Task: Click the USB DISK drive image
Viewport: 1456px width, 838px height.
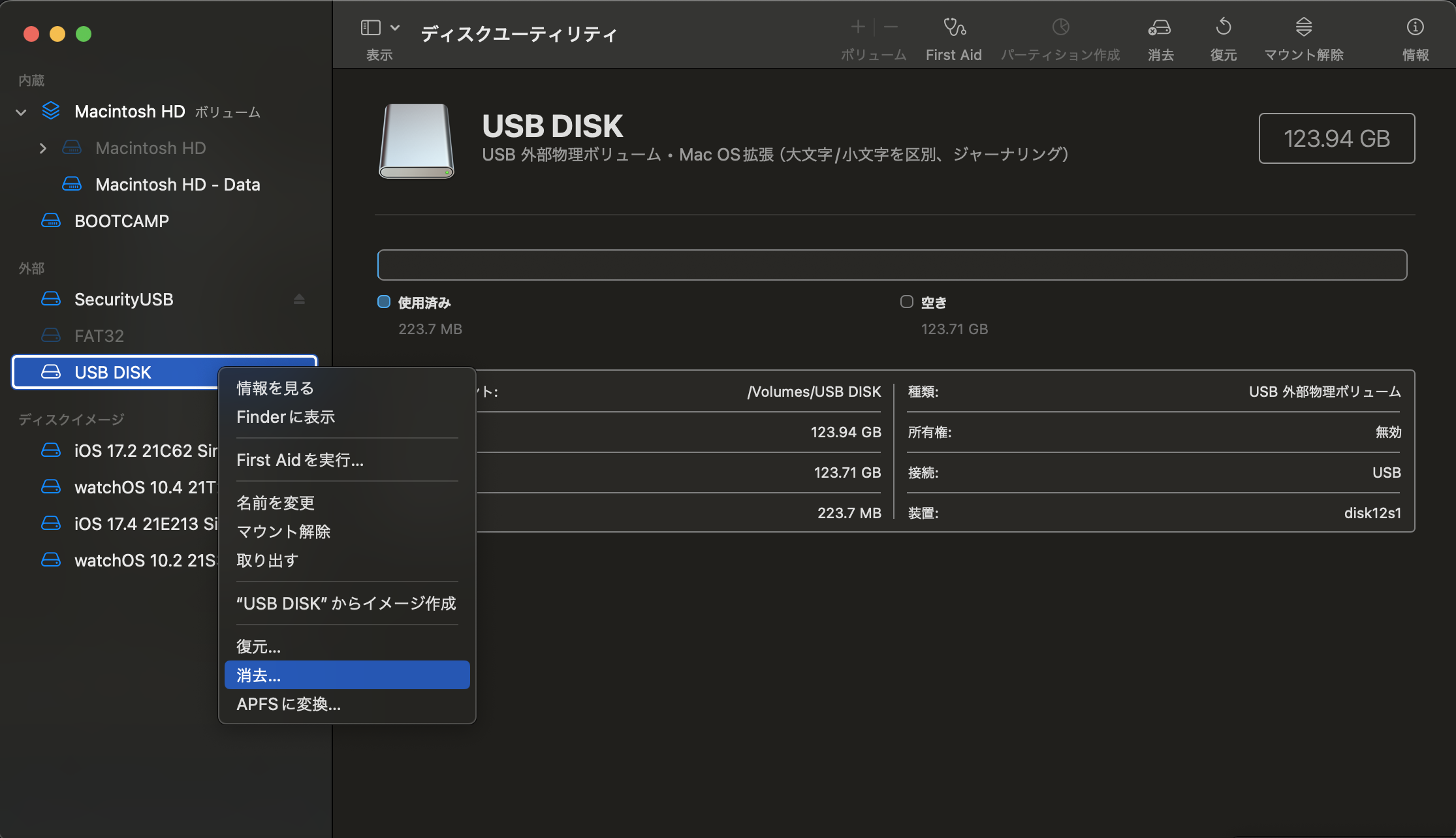Action: pos(417,141)
